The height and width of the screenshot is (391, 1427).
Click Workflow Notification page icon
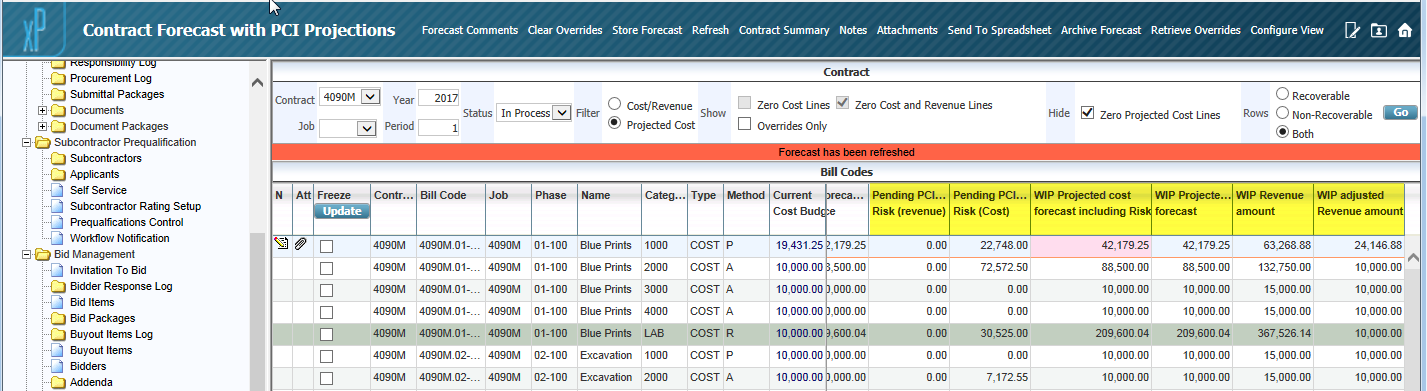(58, 238)
